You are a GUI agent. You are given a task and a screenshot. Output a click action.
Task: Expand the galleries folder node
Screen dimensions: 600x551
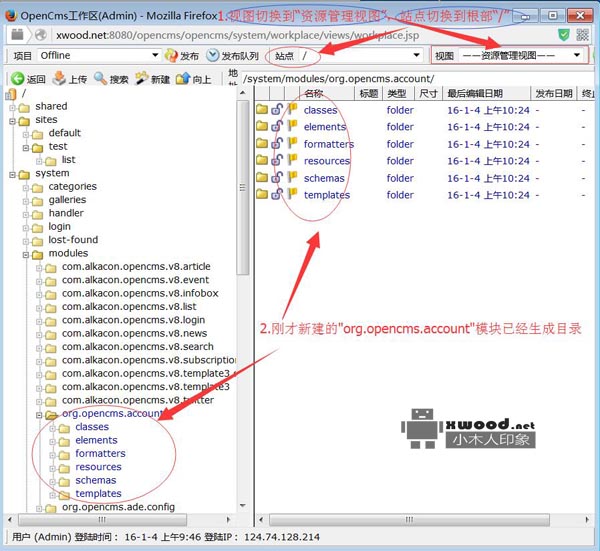pos(26,201)
